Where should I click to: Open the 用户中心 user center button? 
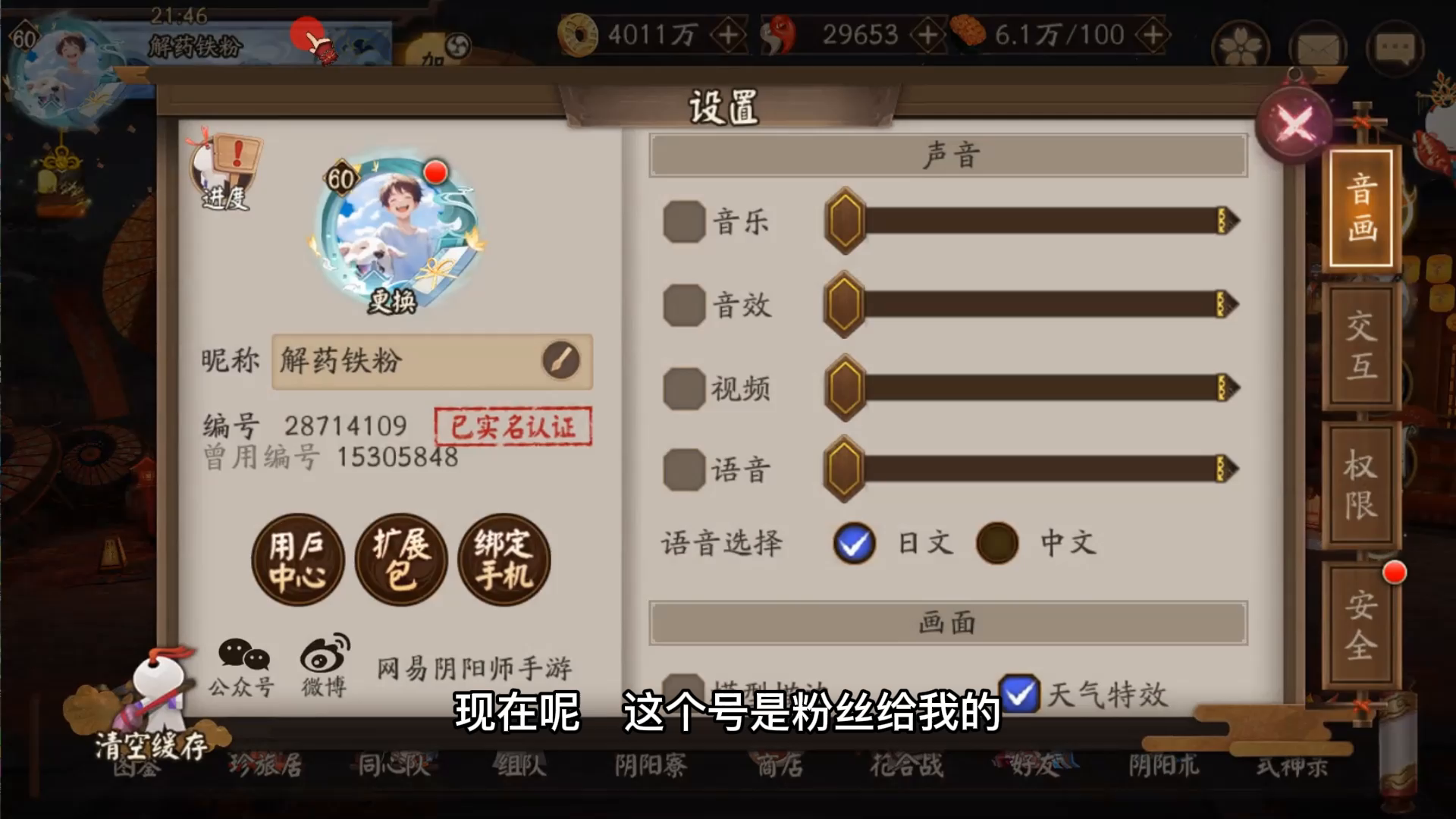click(x=298, y=560)
